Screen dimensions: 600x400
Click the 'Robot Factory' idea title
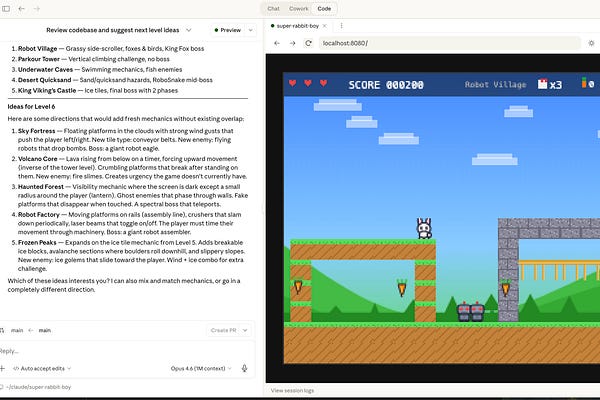(x=39, y=215)
